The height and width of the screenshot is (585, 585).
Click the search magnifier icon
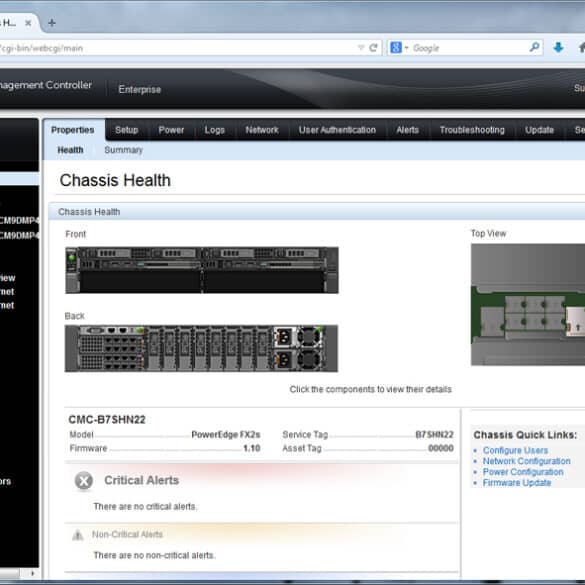(534, 47)
